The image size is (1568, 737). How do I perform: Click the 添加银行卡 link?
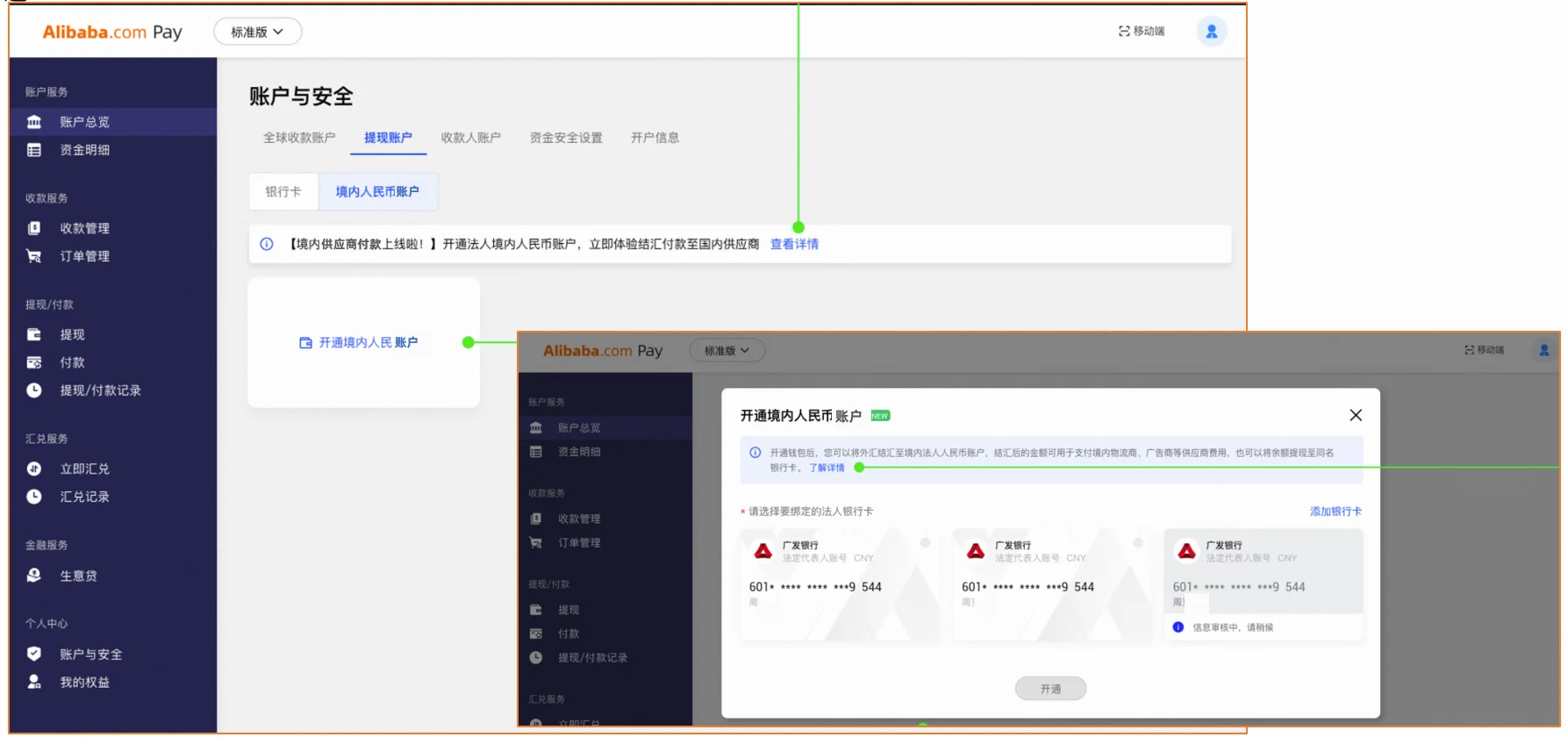[1335, 512]
